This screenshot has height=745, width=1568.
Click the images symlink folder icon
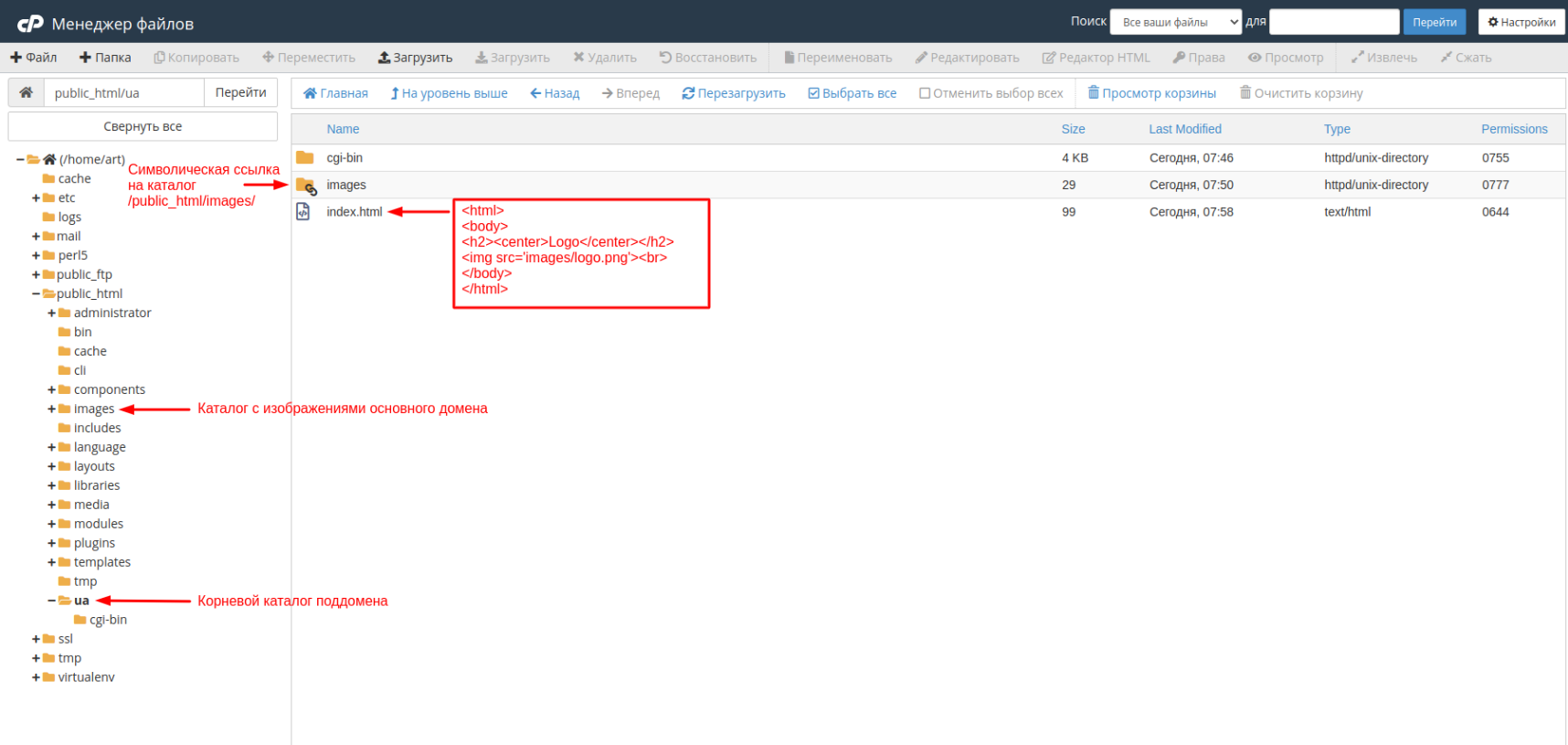pyautogui.click(x=306, y=186)
